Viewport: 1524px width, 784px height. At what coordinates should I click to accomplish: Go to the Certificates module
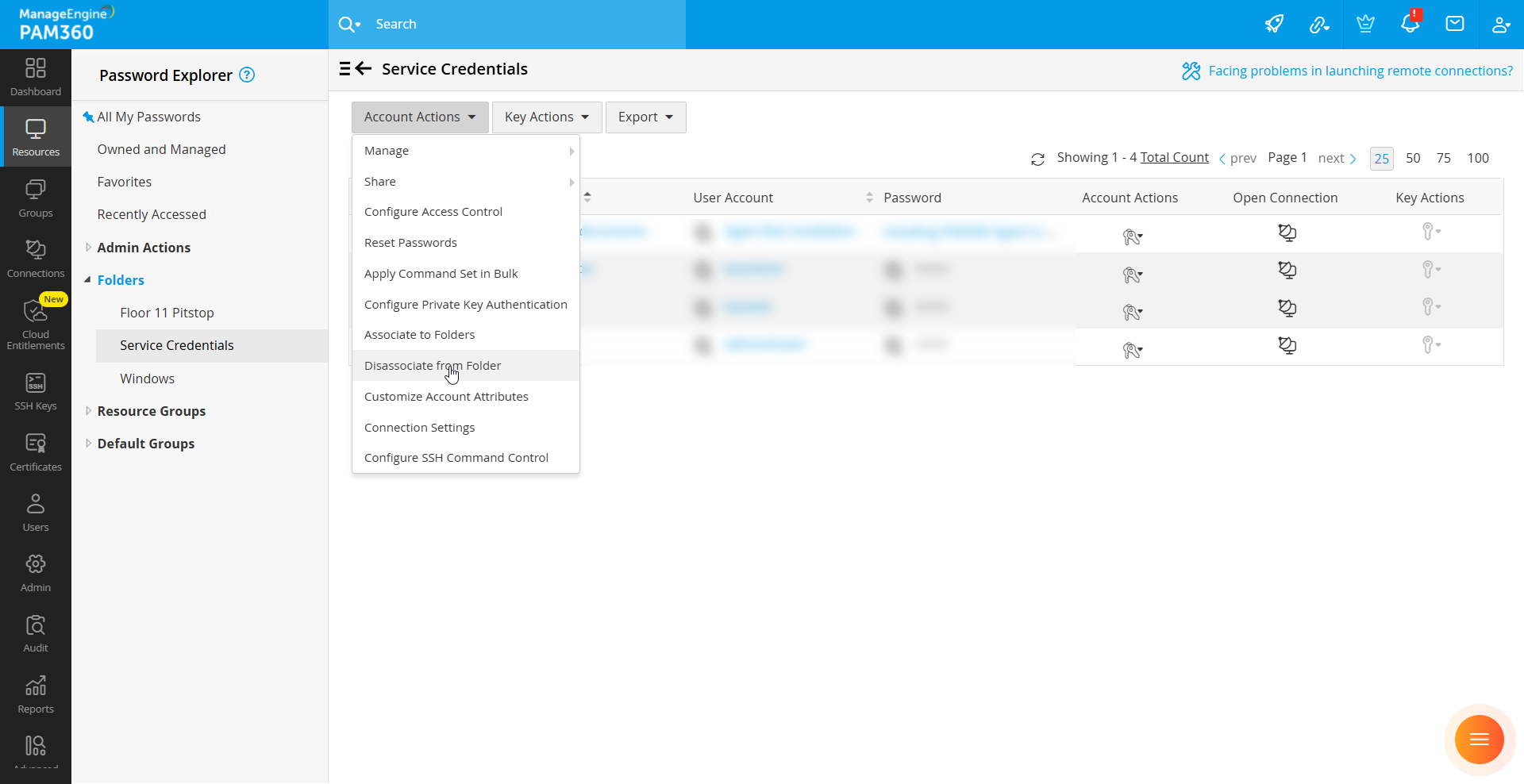point(36,452)
